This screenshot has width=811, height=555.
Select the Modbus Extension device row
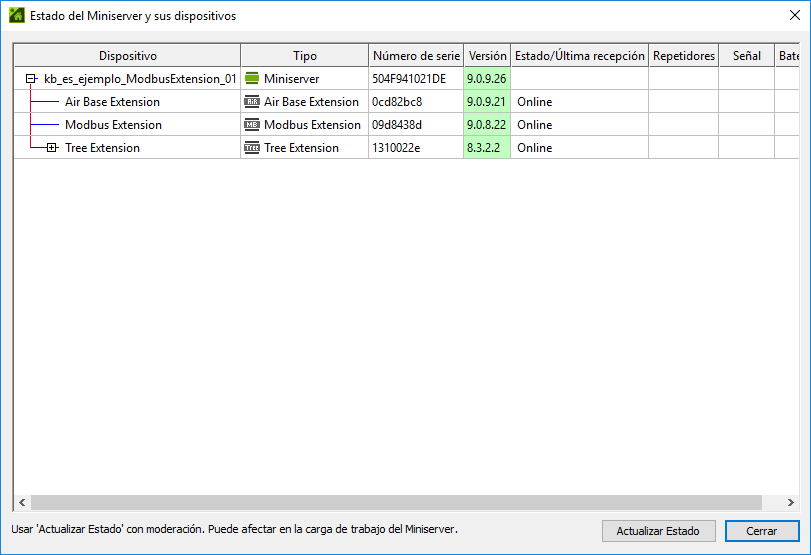coord(113,125)
